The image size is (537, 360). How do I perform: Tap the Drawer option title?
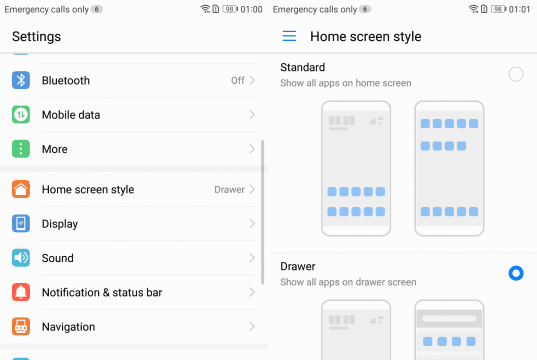298,266
